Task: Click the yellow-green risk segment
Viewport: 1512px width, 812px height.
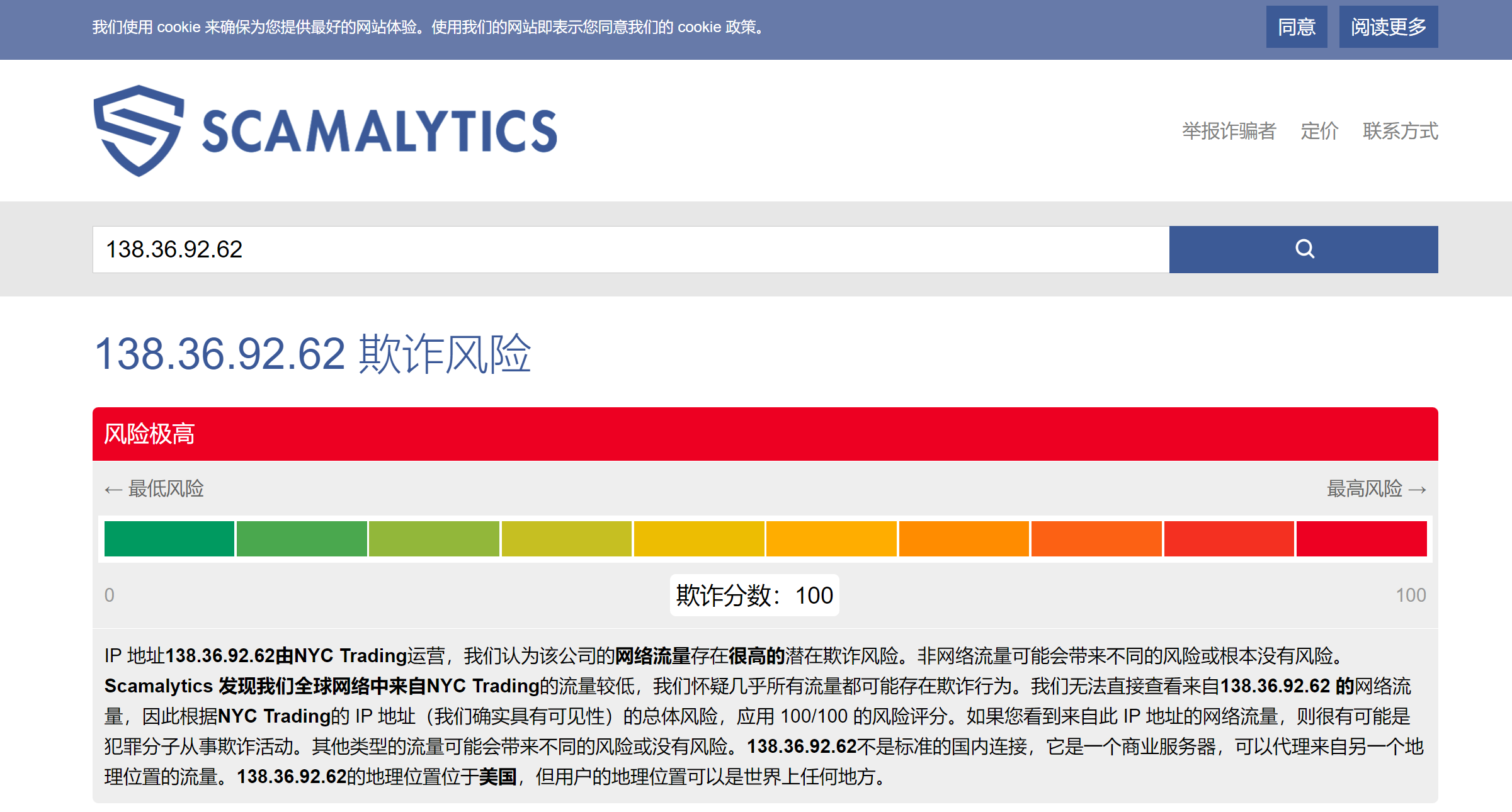Action: [435, 539]
